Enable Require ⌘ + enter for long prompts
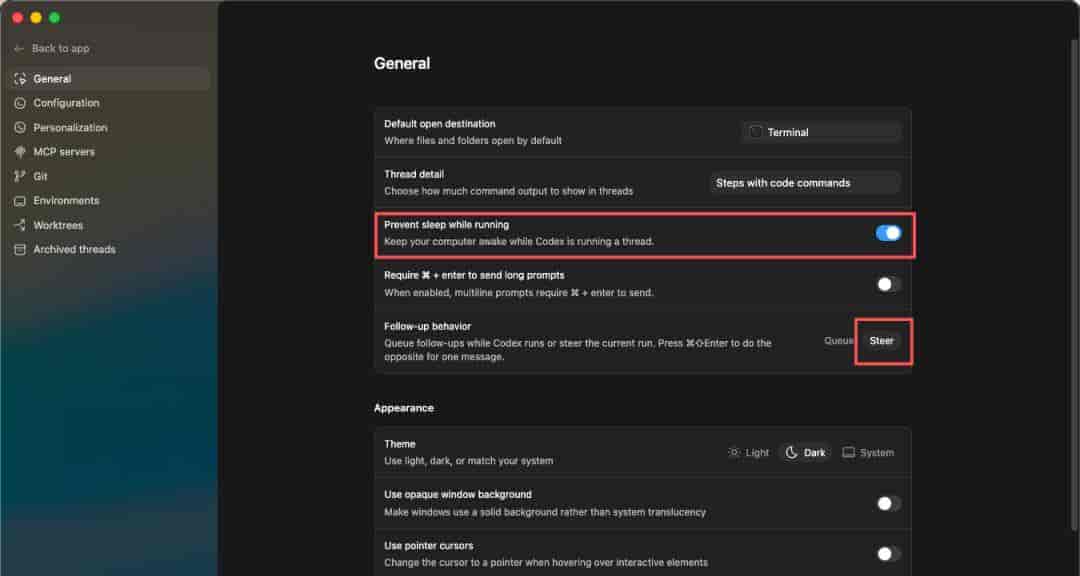The height and width of the screenshot is (576, 1080). (888, 285)
